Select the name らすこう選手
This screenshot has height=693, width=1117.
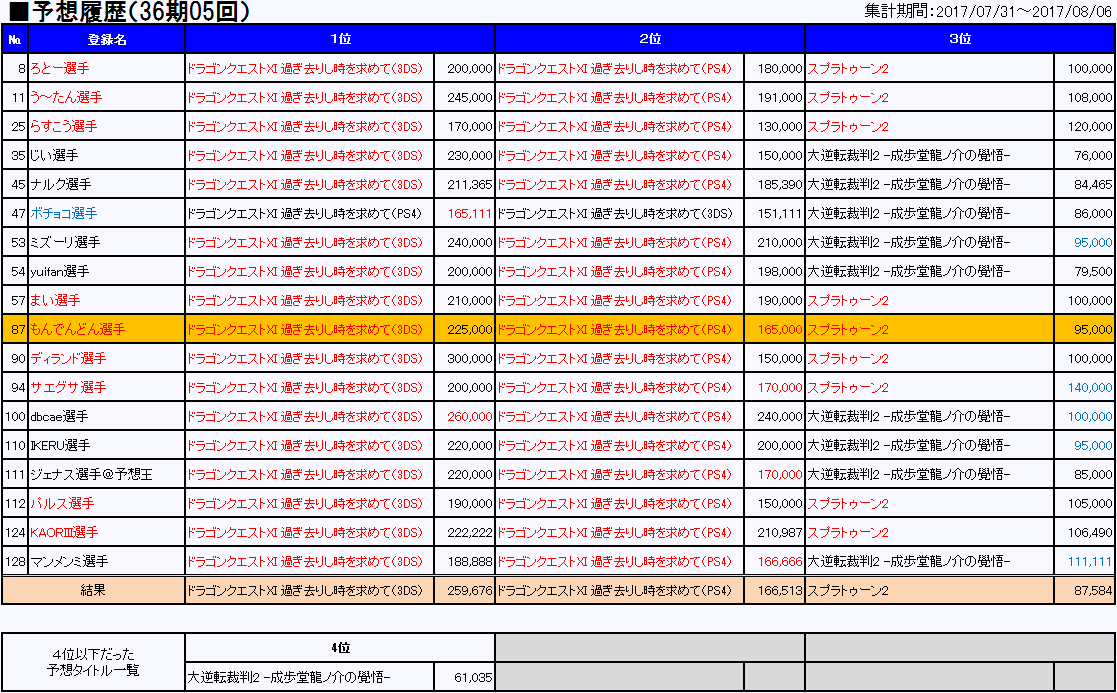63,127
